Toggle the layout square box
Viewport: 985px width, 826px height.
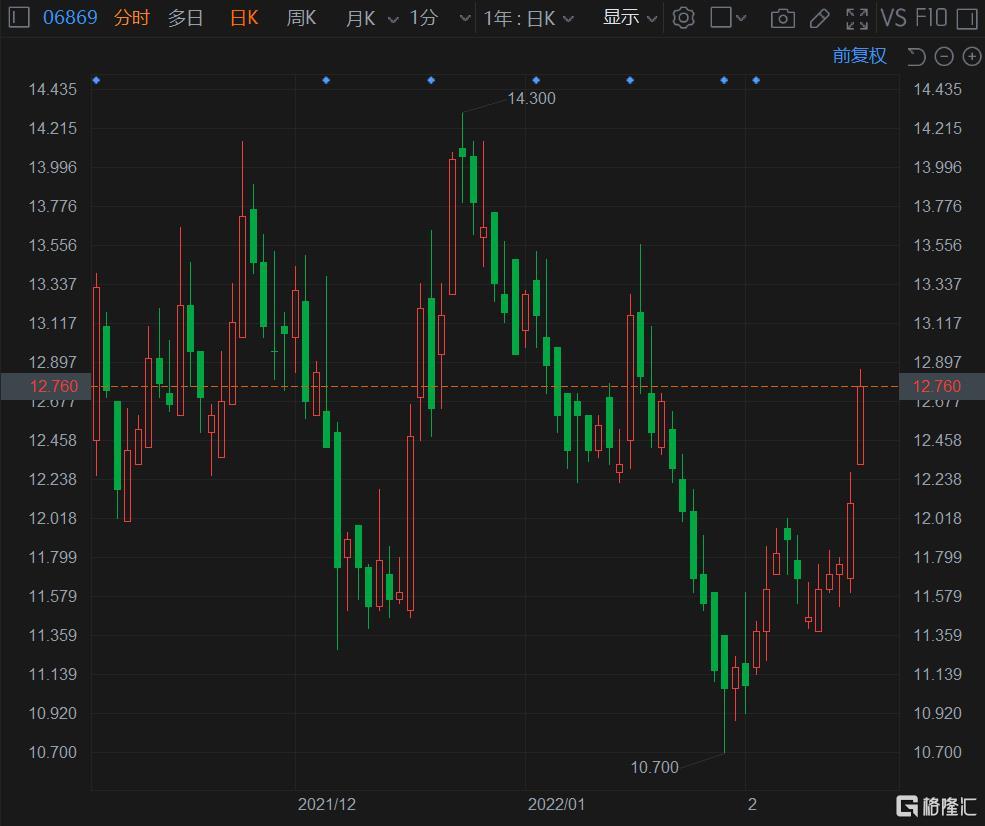721,18
